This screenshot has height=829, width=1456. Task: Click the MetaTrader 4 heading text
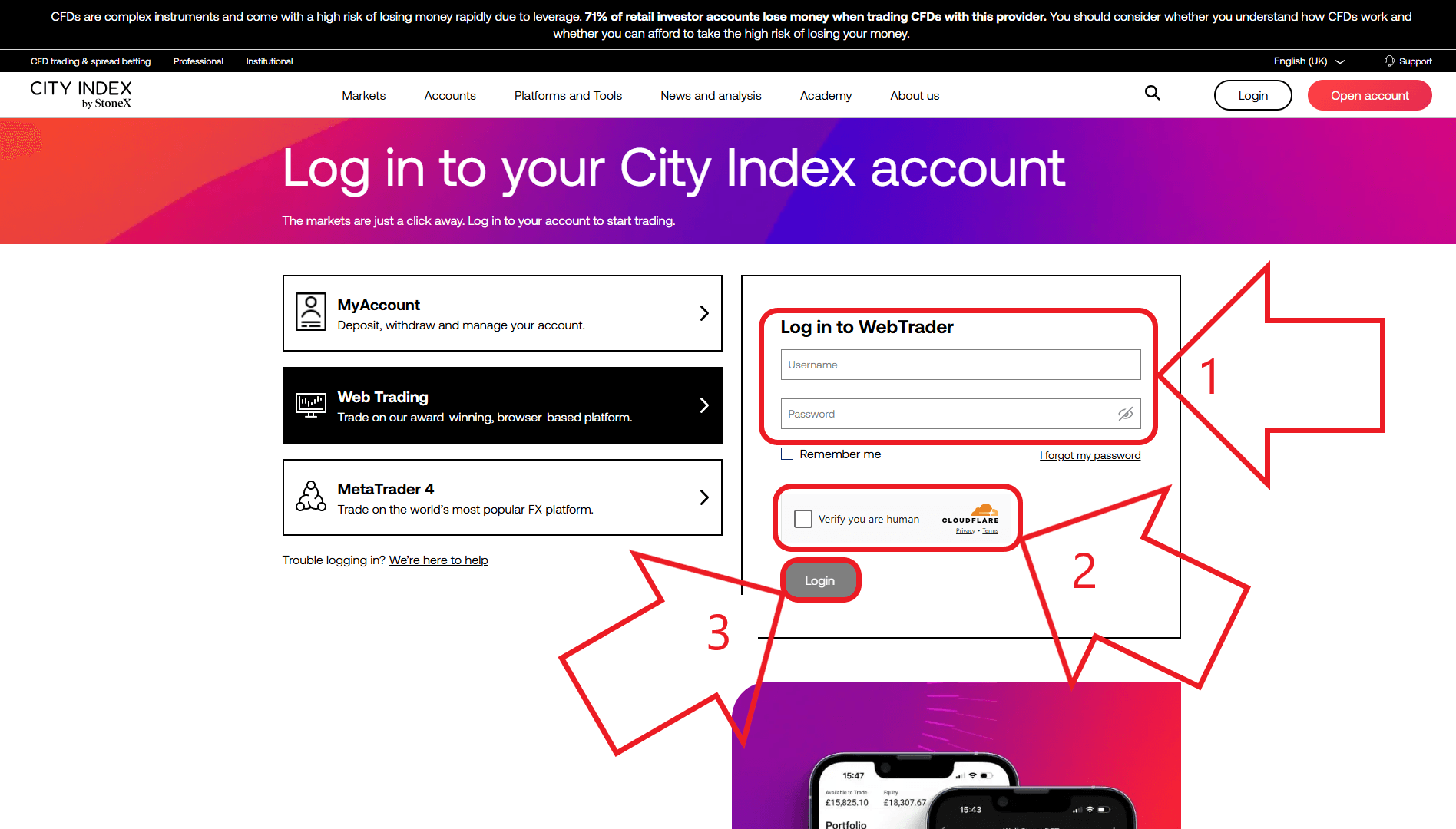tap(386, 489)
